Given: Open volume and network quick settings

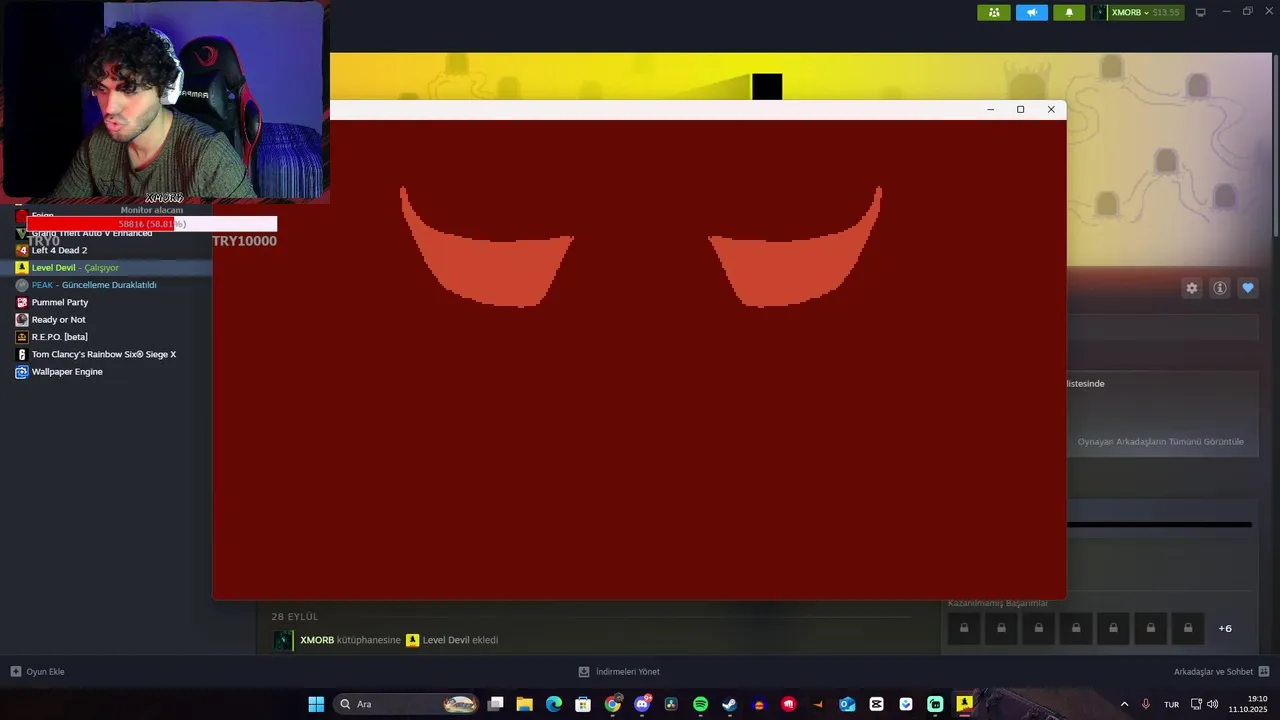Looking at the screenshot, I should pos(1204,704).
